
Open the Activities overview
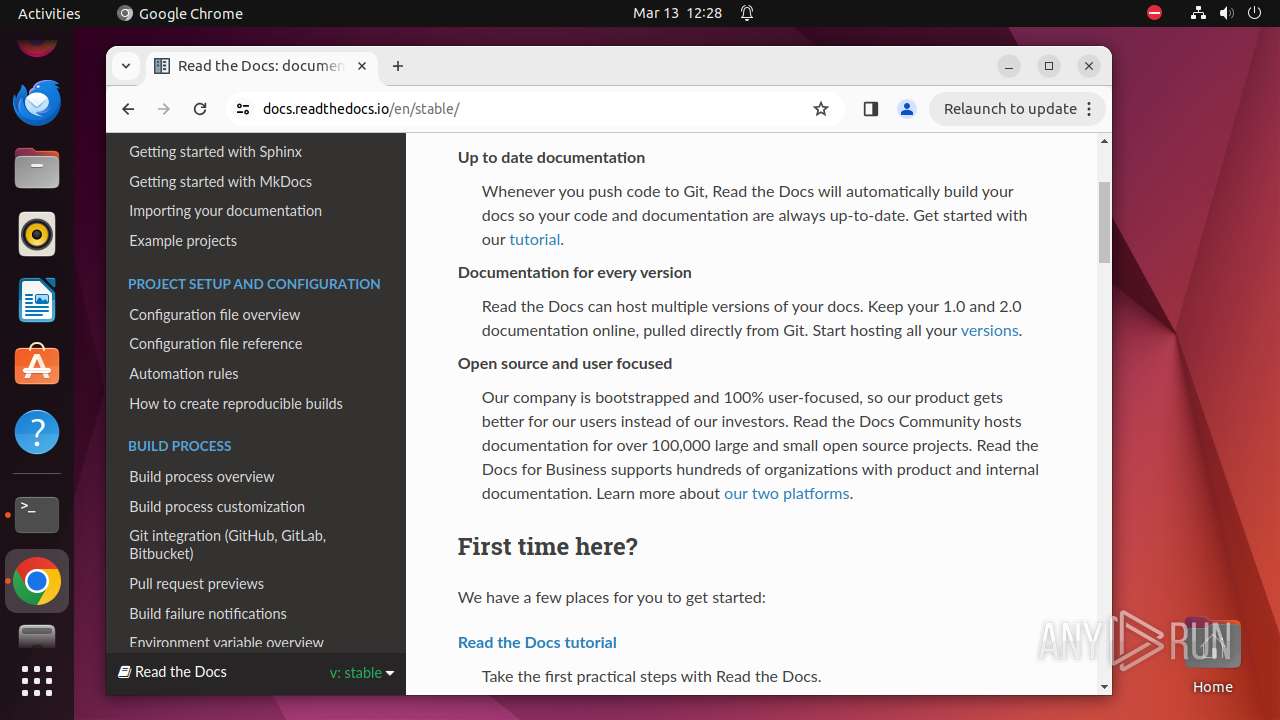pos(49,13)
